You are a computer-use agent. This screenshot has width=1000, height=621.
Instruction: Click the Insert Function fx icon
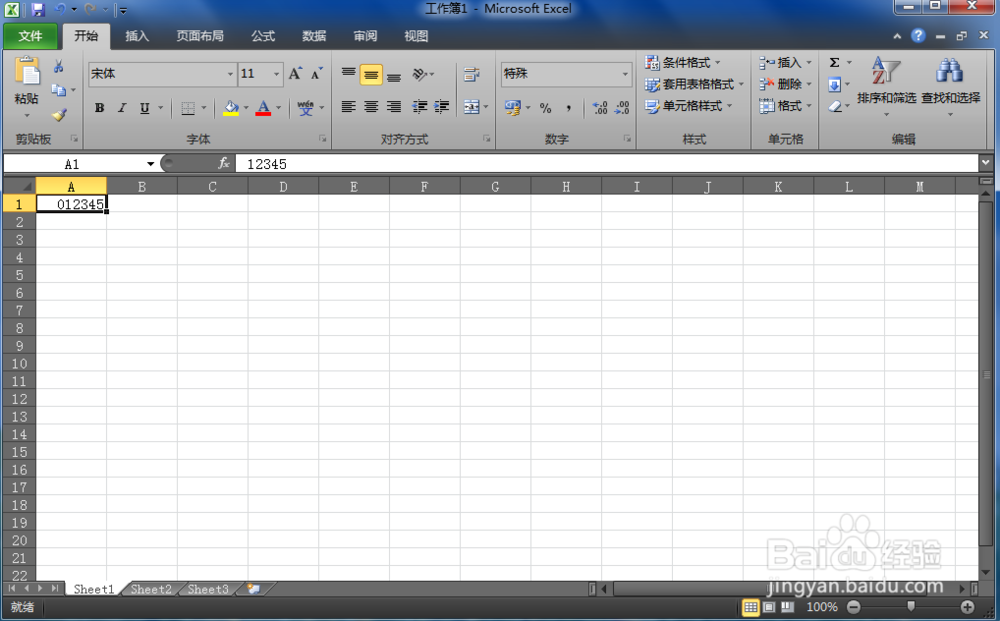224,164
